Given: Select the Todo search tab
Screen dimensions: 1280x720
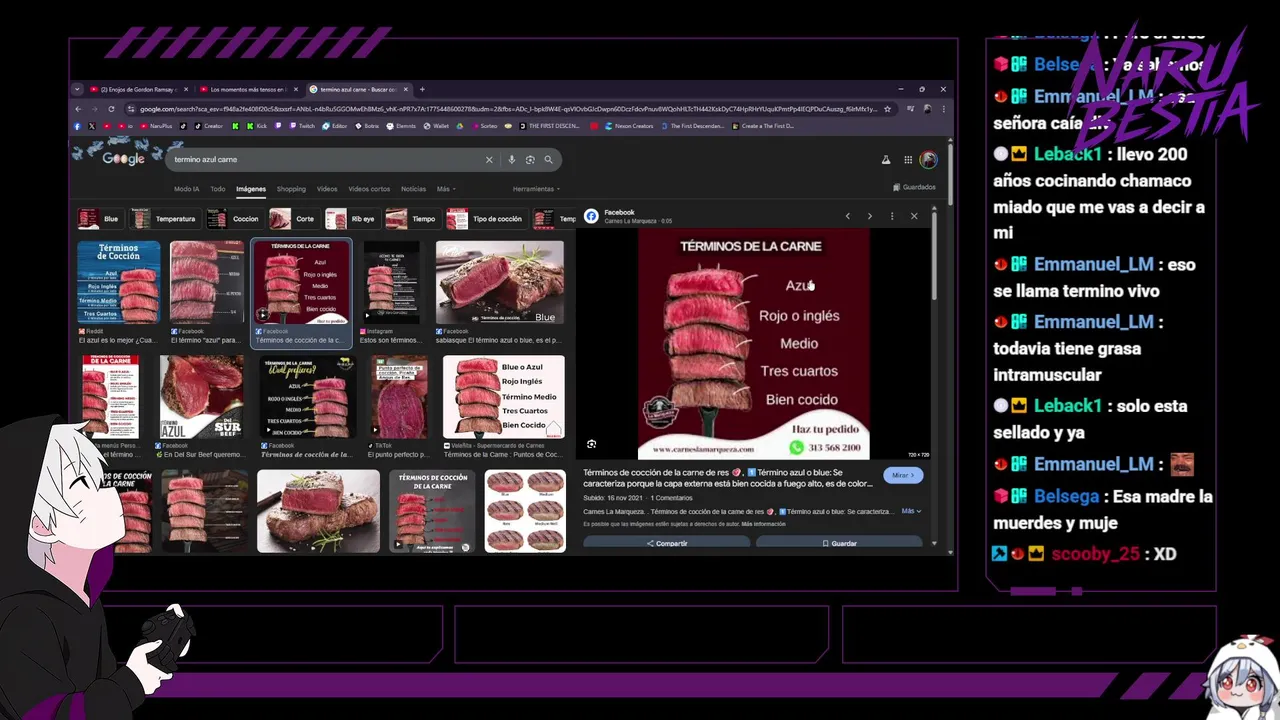Looking at the screenshot, I should pyautogui.click(x=217, y=189).
